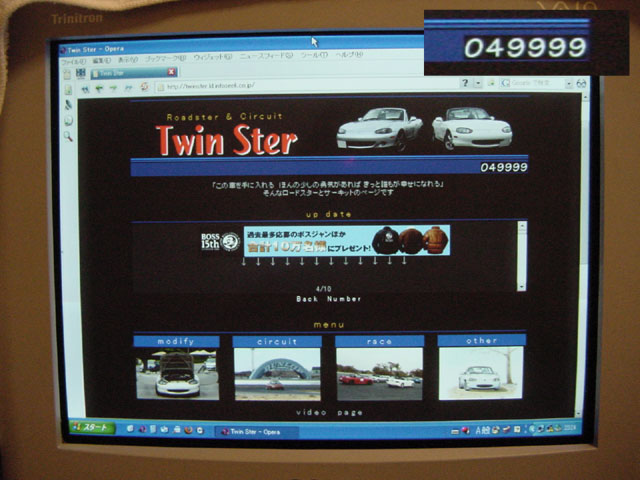Click the question mark icon in address bar
This screenshot has height=480, width=640.
465,83
